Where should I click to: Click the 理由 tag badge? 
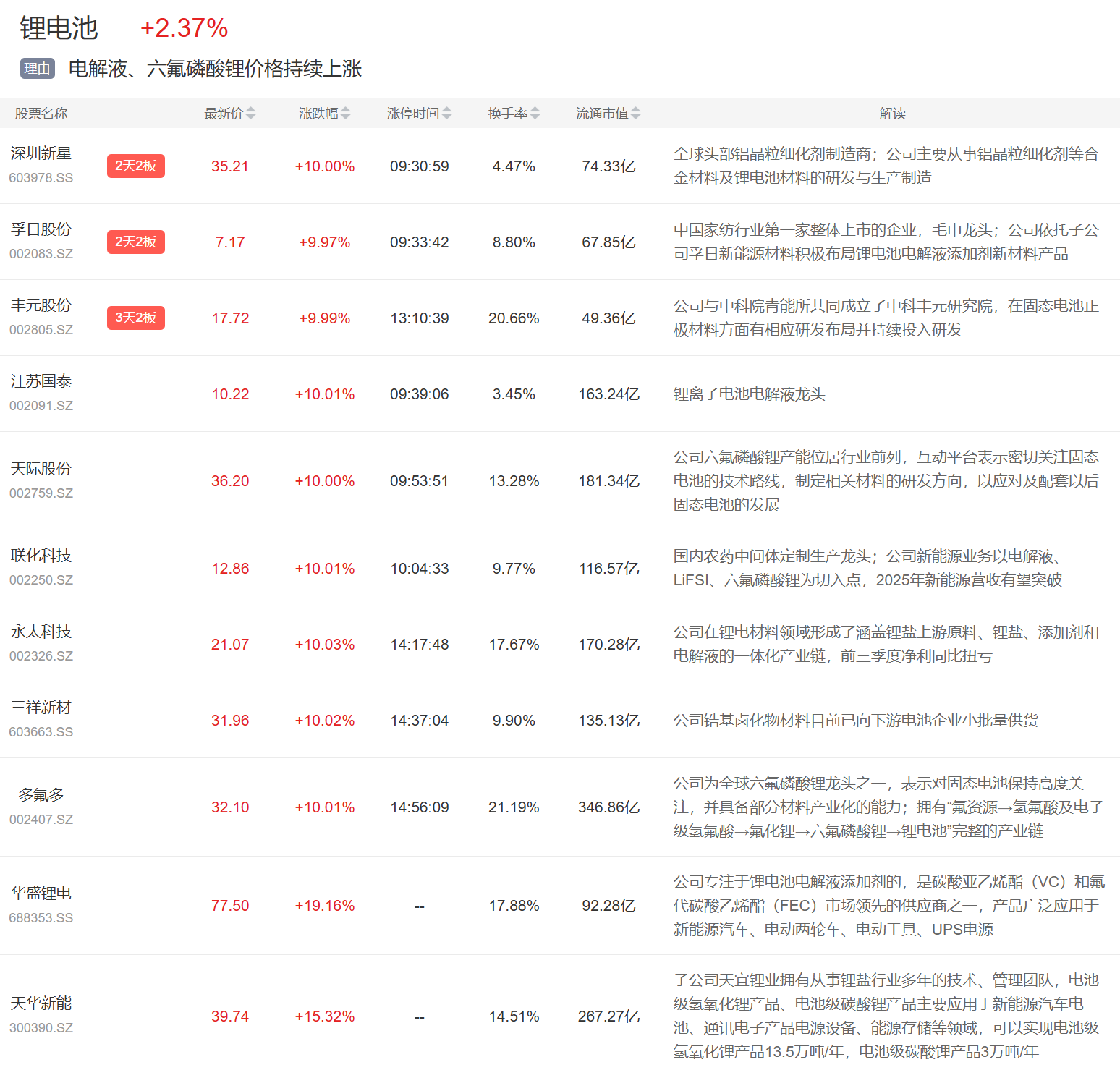point(37,69)
